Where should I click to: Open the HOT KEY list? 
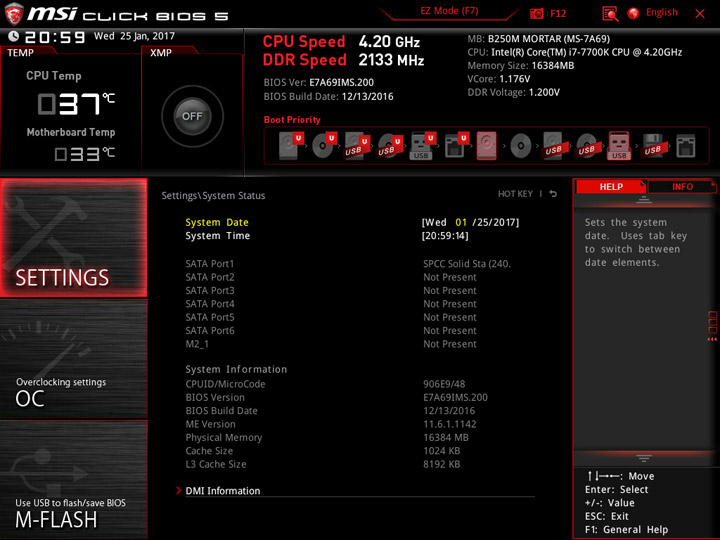[515, 194]
